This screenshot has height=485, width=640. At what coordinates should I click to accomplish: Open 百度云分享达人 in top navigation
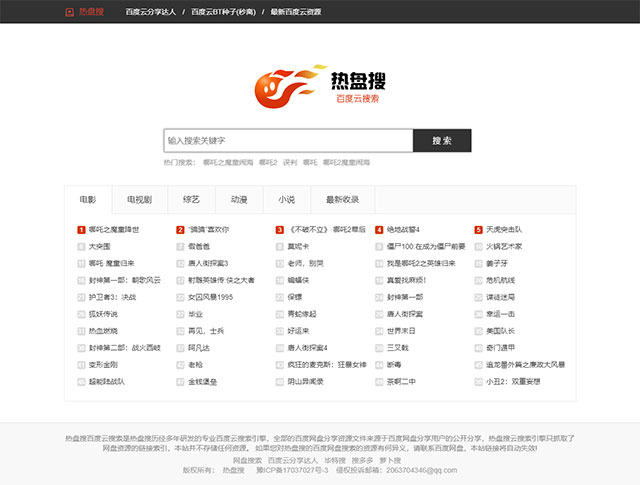[151, 12]
